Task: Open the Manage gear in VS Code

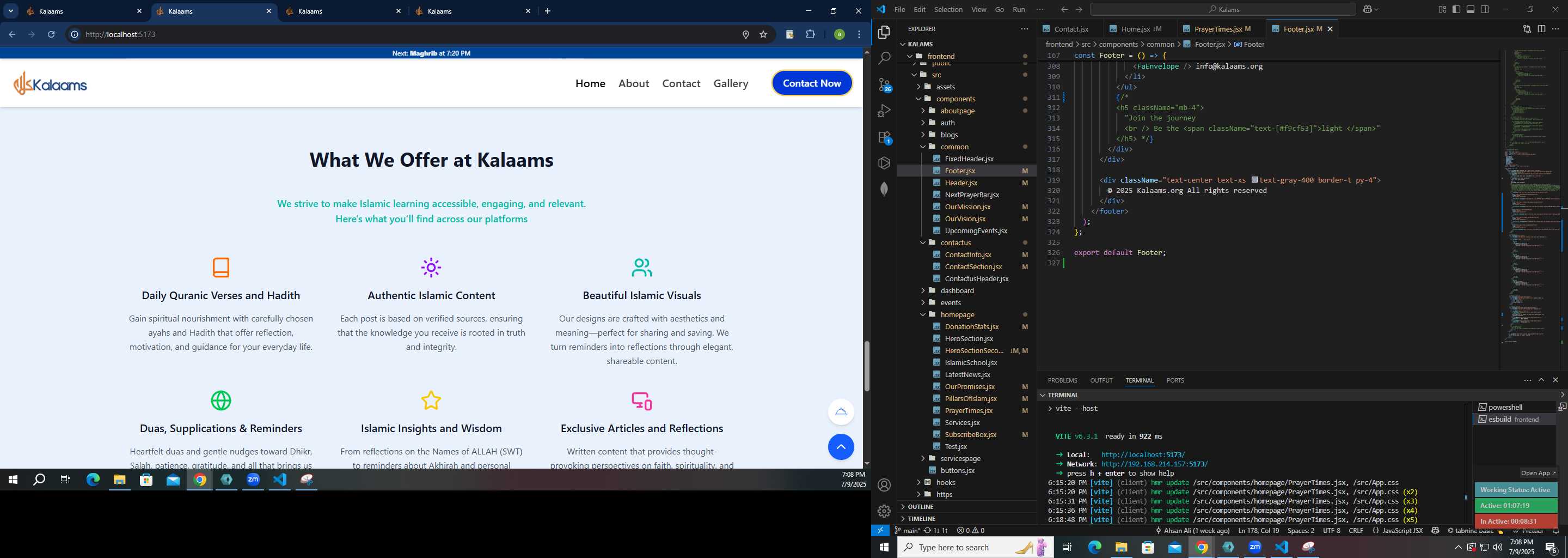Action: coord(884,511)
